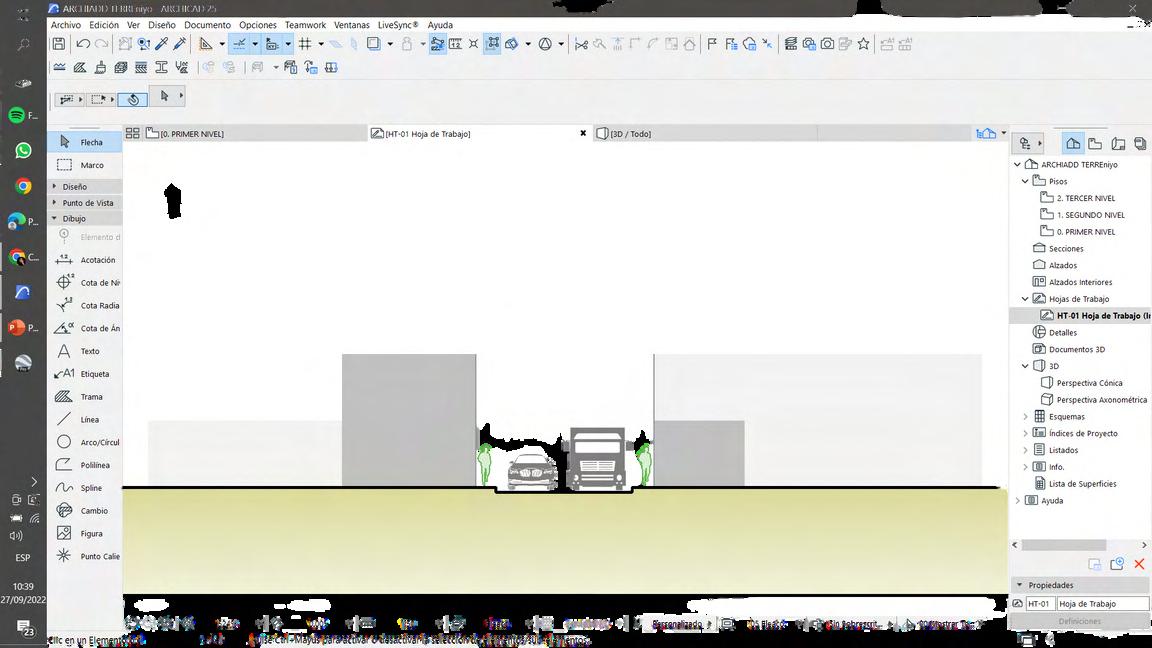Open the Teamwork menu
This screenshot has width=1152, height=648.
pyautogui.click(x=306, y=25)
